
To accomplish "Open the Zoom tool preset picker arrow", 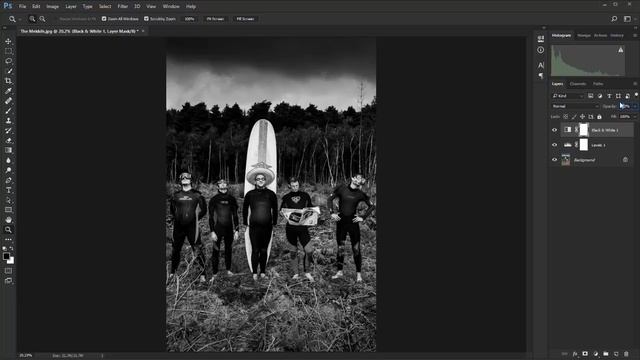I will 20,19.
